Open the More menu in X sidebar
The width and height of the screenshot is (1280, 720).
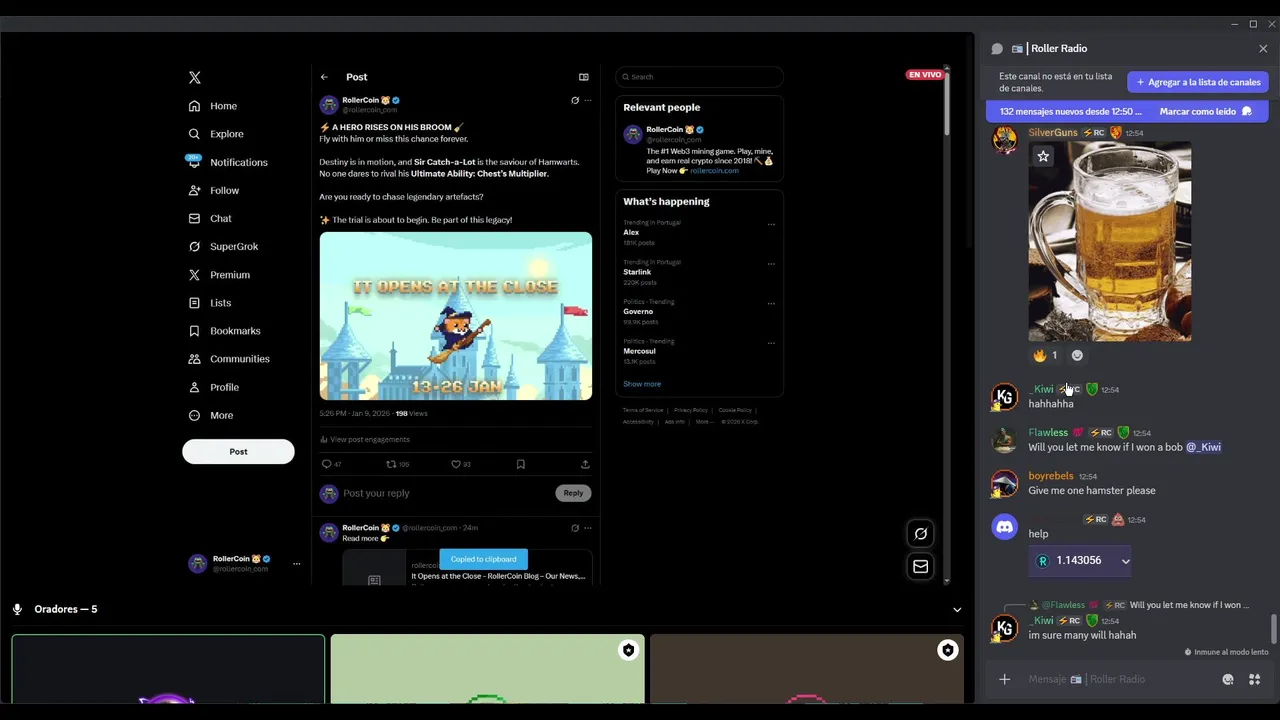pos(211,415)
